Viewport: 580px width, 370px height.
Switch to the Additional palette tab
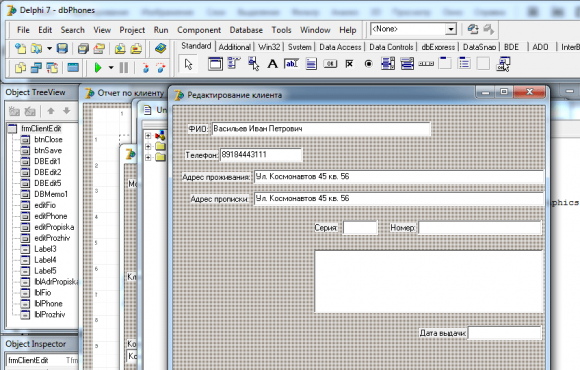(x=235, y=47)
